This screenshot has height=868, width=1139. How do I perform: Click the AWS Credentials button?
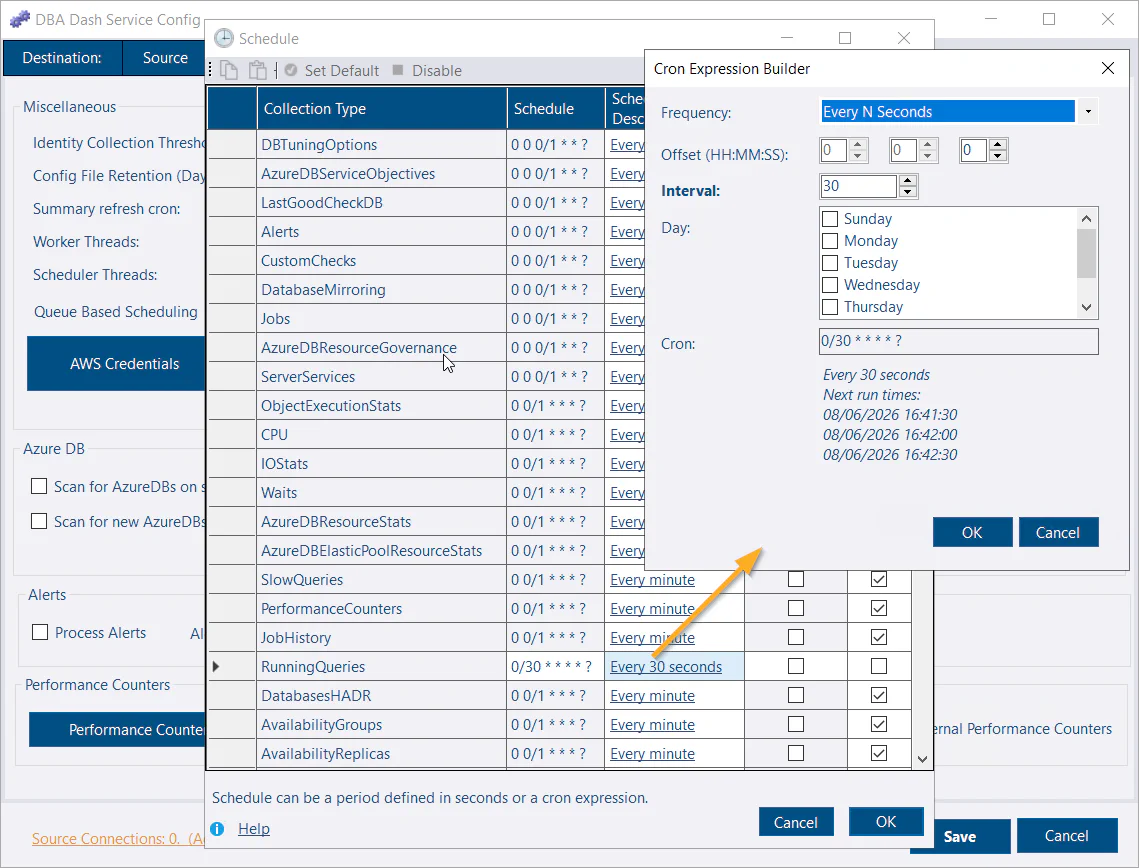coord(118,363)
